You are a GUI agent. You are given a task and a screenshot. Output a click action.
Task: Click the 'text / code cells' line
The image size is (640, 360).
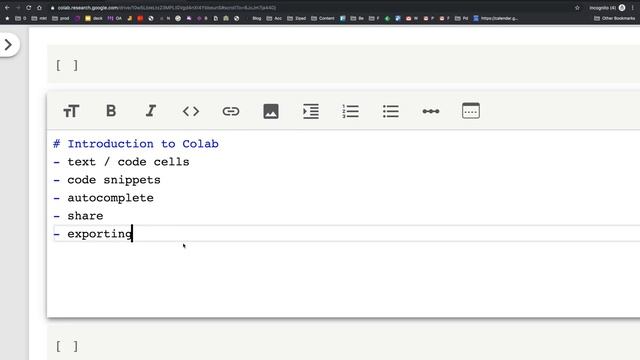(x=128, y=162)
